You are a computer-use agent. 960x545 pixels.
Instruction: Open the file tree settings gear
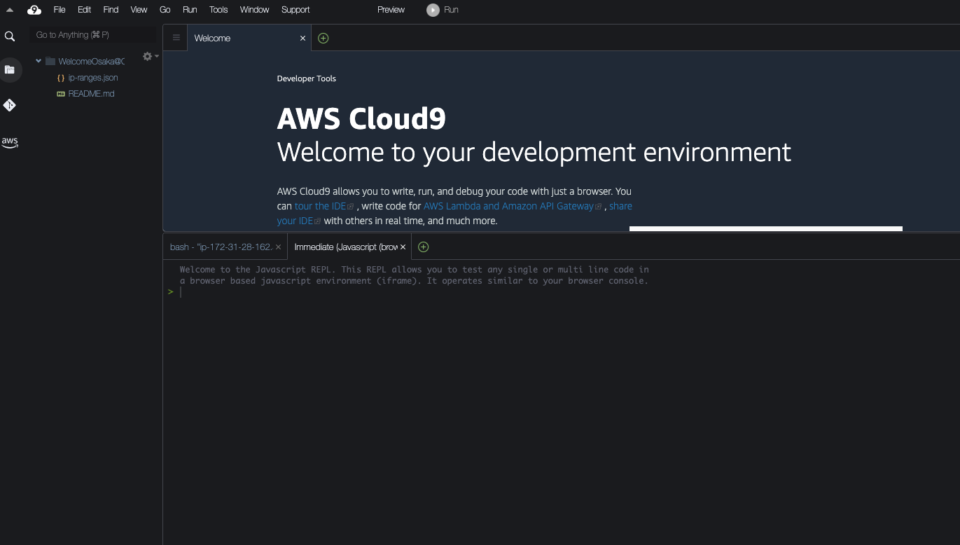click(148, 56)
